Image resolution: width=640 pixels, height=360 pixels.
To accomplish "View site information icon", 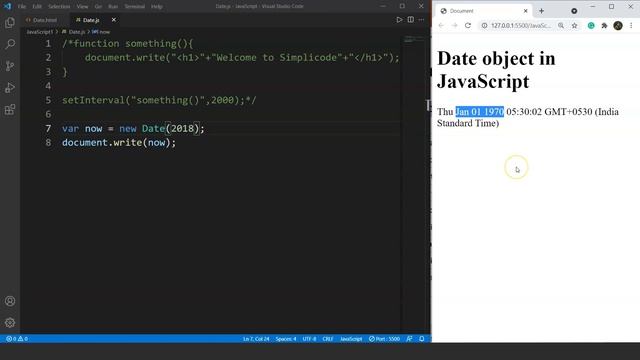I will point(484,25).
